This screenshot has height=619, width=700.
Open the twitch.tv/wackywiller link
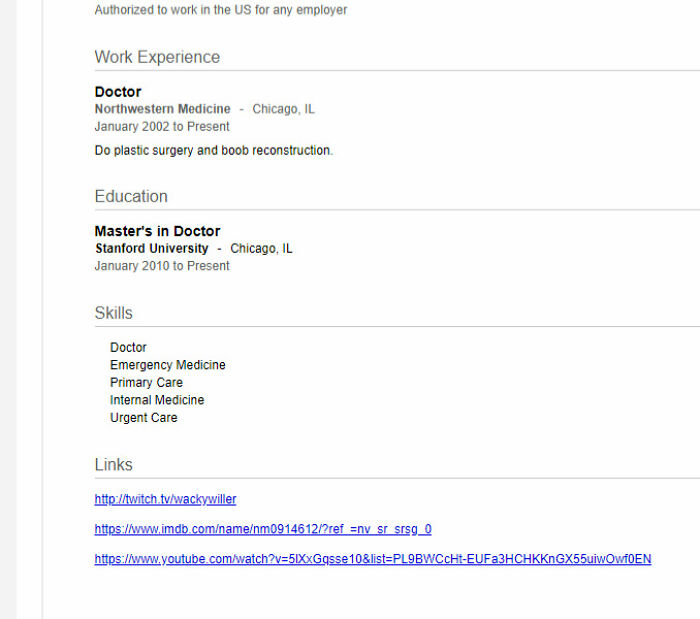click(165, 499)
